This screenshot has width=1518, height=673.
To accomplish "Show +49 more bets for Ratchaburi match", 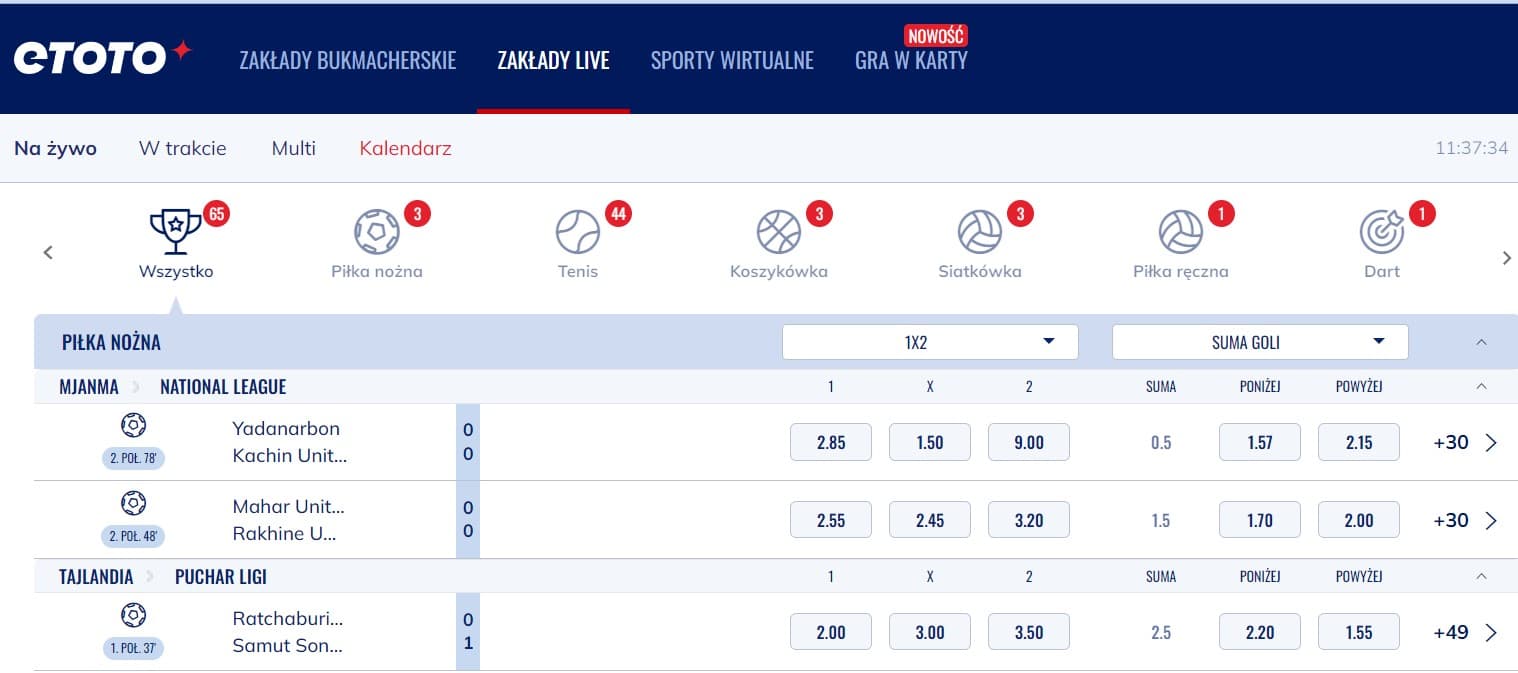I will pyautogui.click(x=1464, y=632).
